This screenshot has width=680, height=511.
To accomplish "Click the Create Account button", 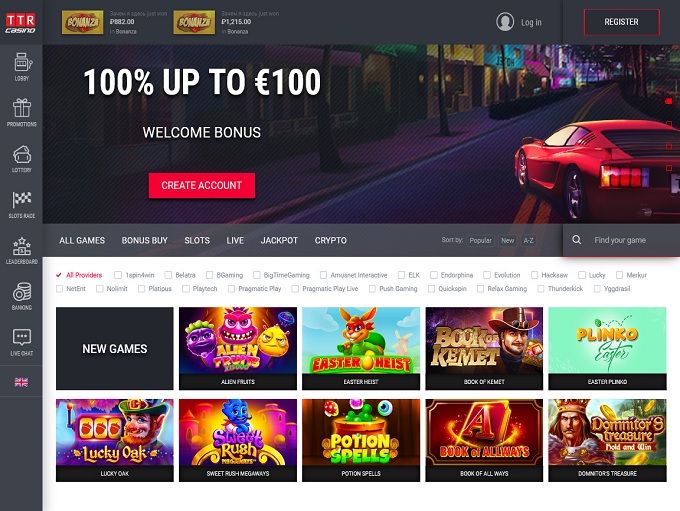I will [202, 186].
